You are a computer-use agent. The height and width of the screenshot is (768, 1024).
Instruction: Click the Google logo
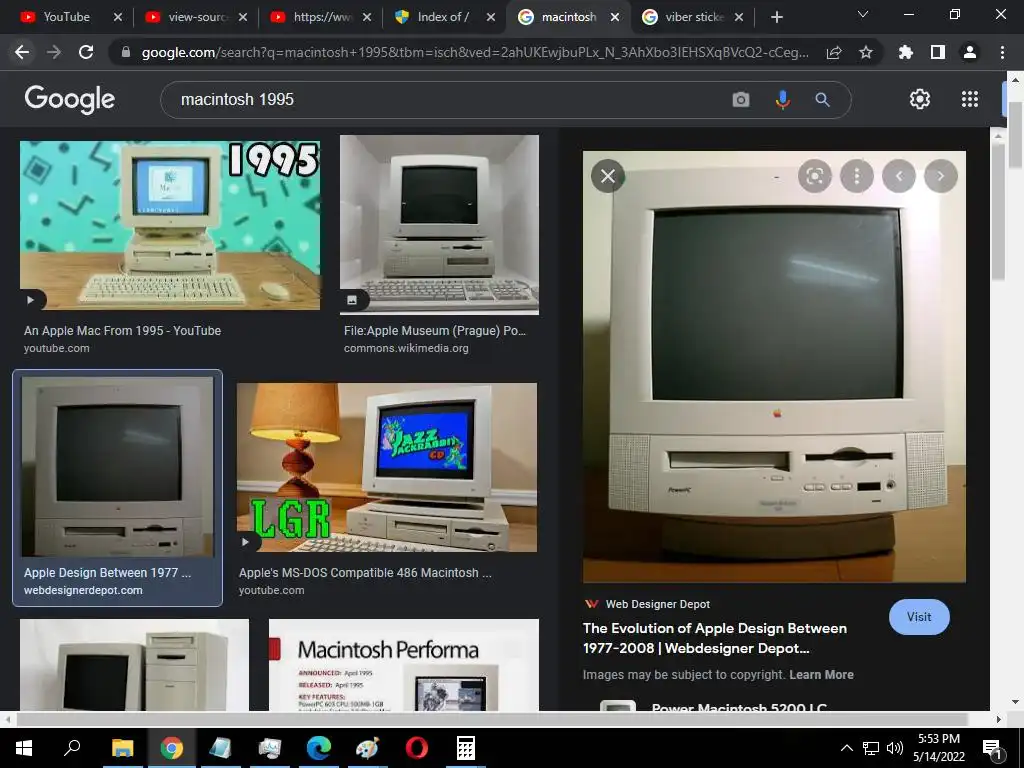(70, 99)
